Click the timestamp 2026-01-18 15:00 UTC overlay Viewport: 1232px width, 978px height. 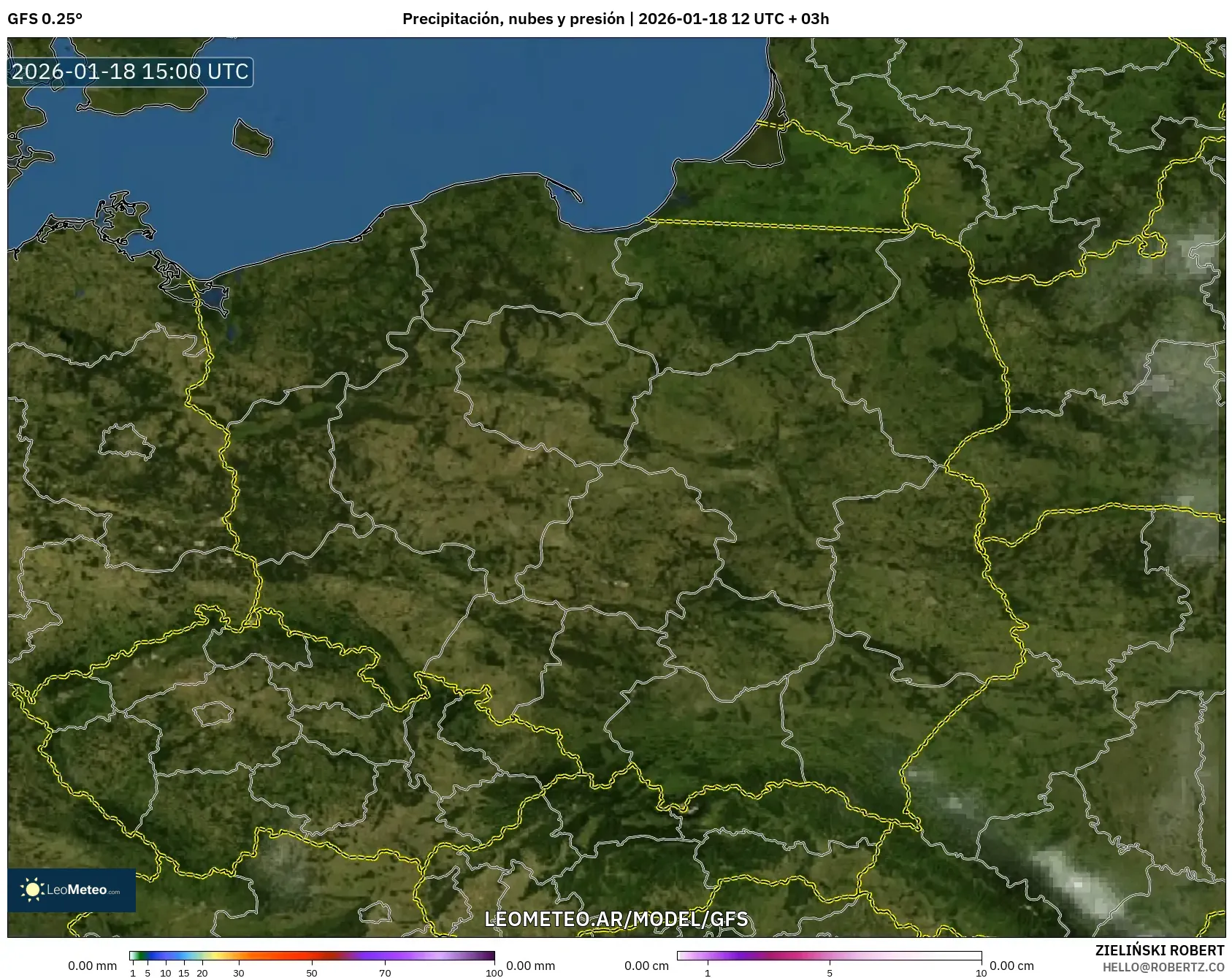tap(128, 72)
